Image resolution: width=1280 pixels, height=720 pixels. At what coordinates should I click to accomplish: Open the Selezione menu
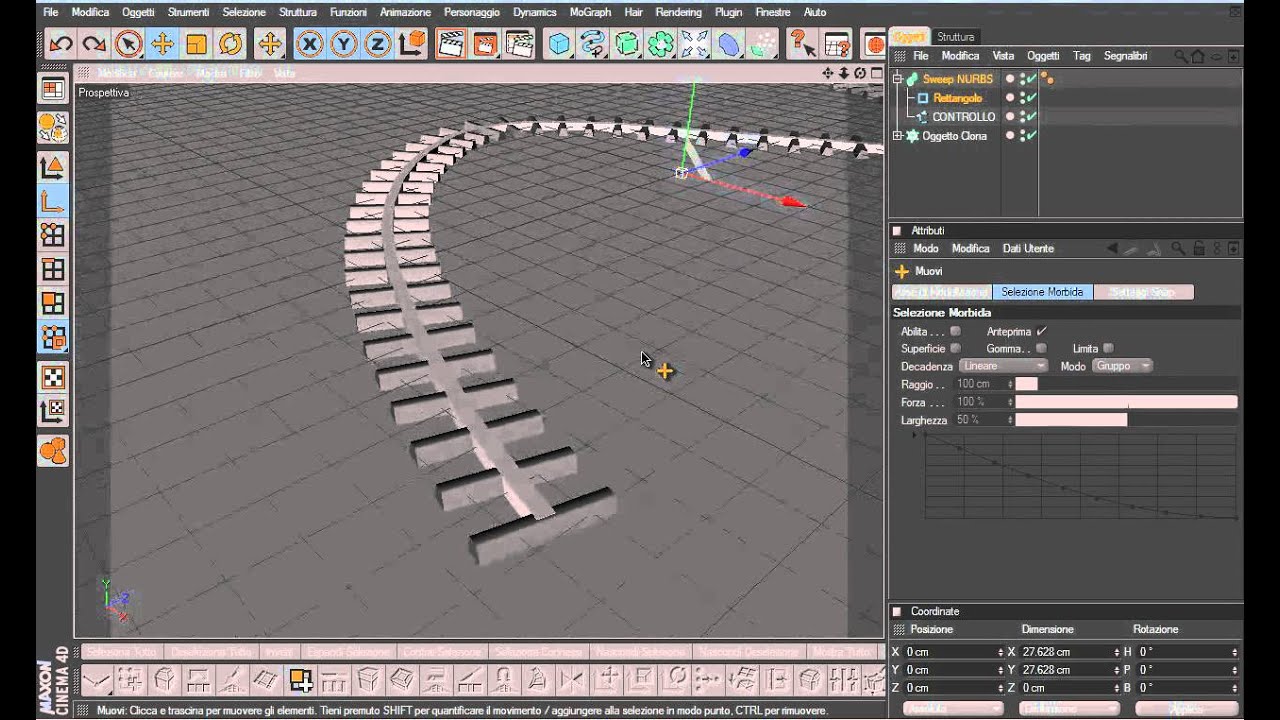244,12
